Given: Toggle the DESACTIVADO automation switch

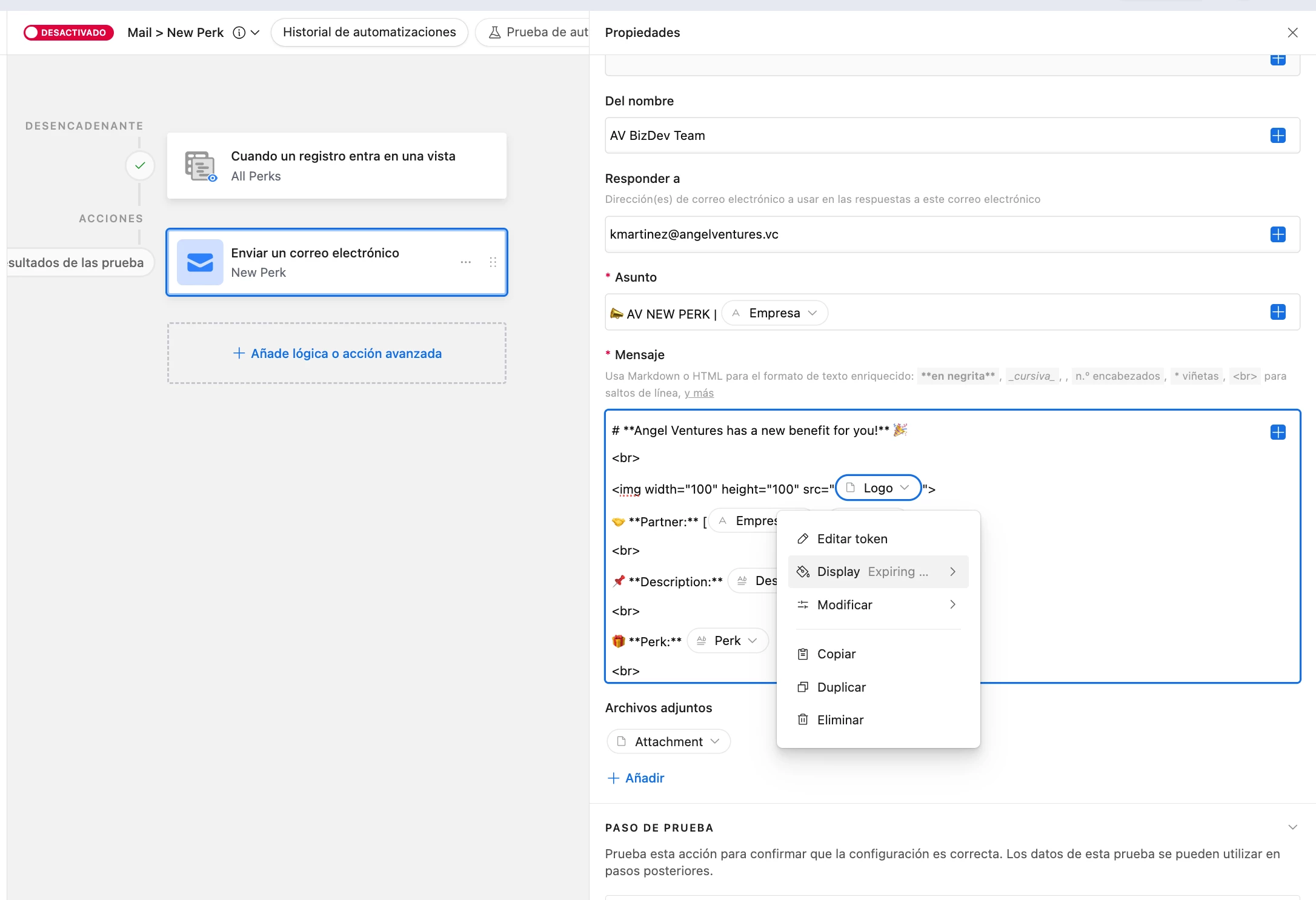Looking at the screenshot, I should click(68, 33).
